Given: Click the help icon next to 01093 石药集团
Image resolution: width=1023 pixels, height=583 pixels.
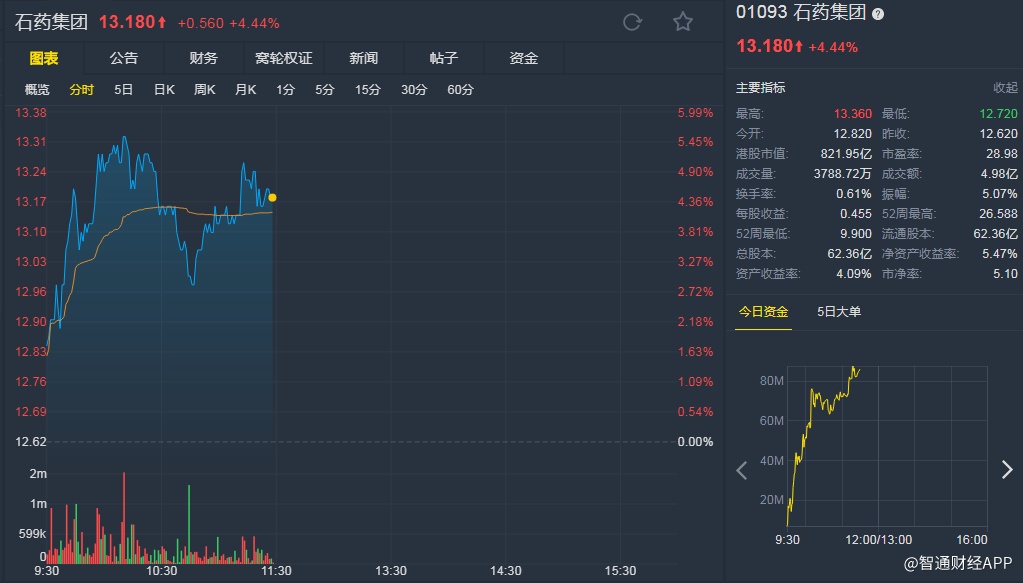Looking at the screenshot, I should [x=877, y=14].
